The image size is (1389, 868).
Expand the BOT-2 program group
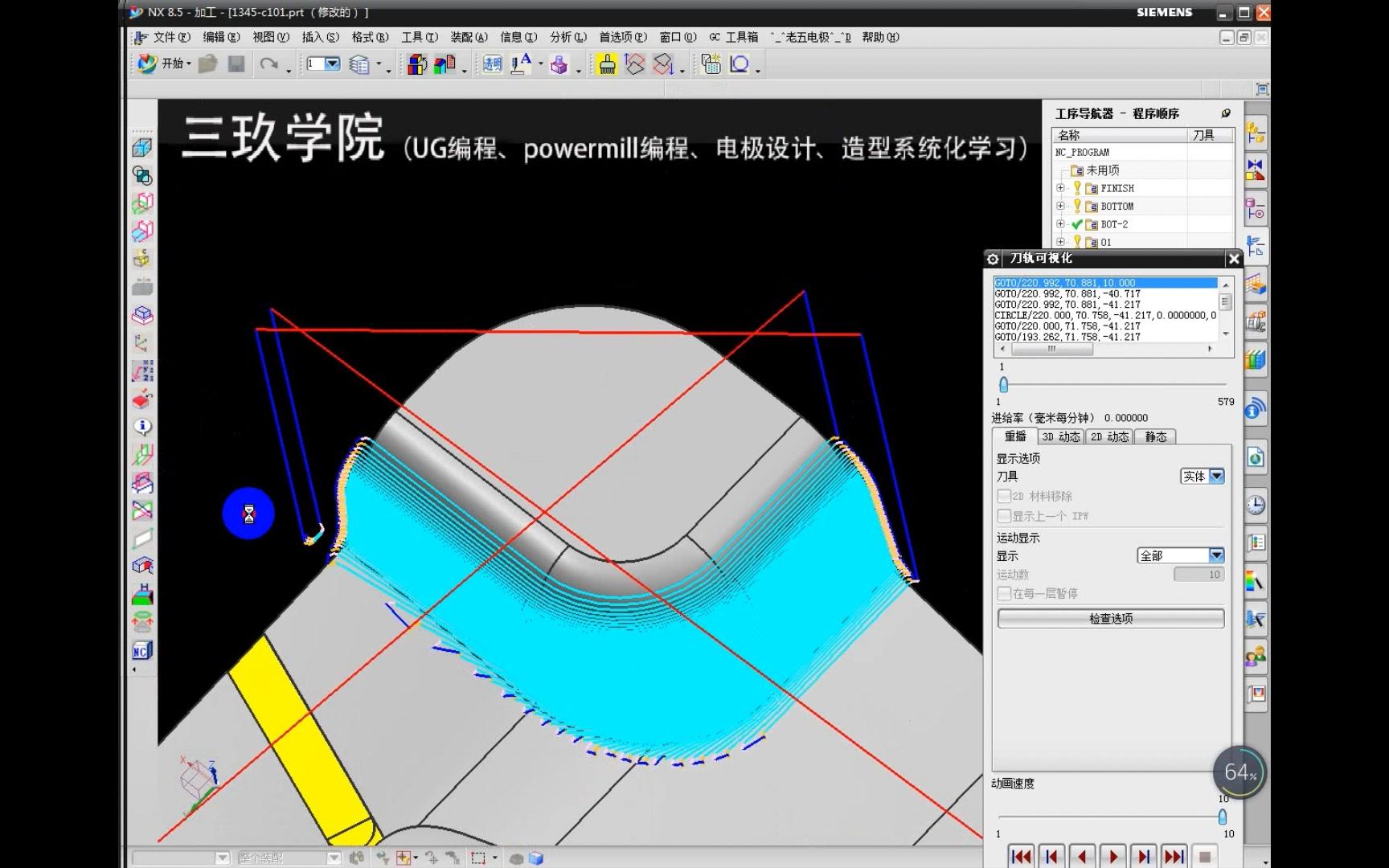click(1060, 224)
